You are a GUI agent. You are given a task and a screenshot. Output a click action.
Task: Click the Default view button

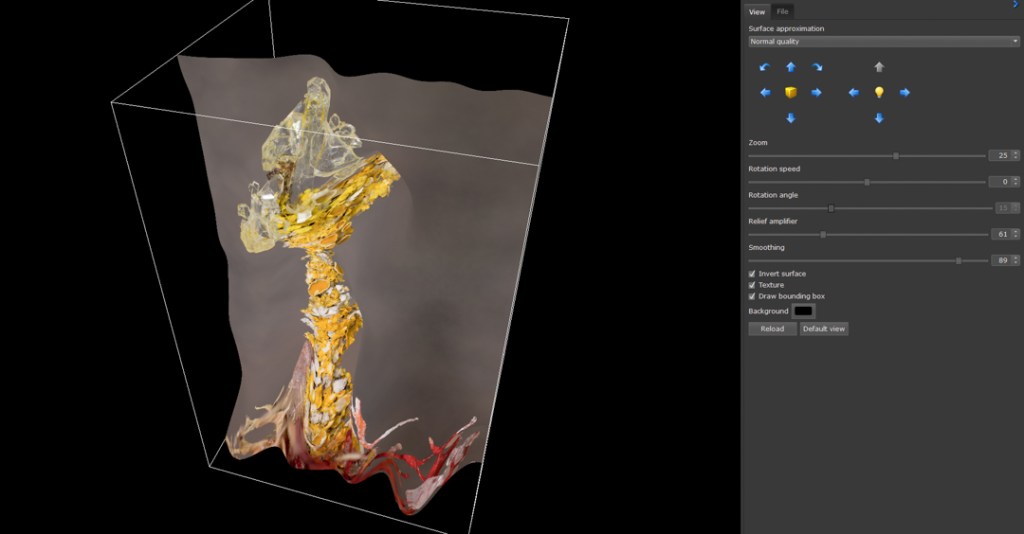point(824,329)
